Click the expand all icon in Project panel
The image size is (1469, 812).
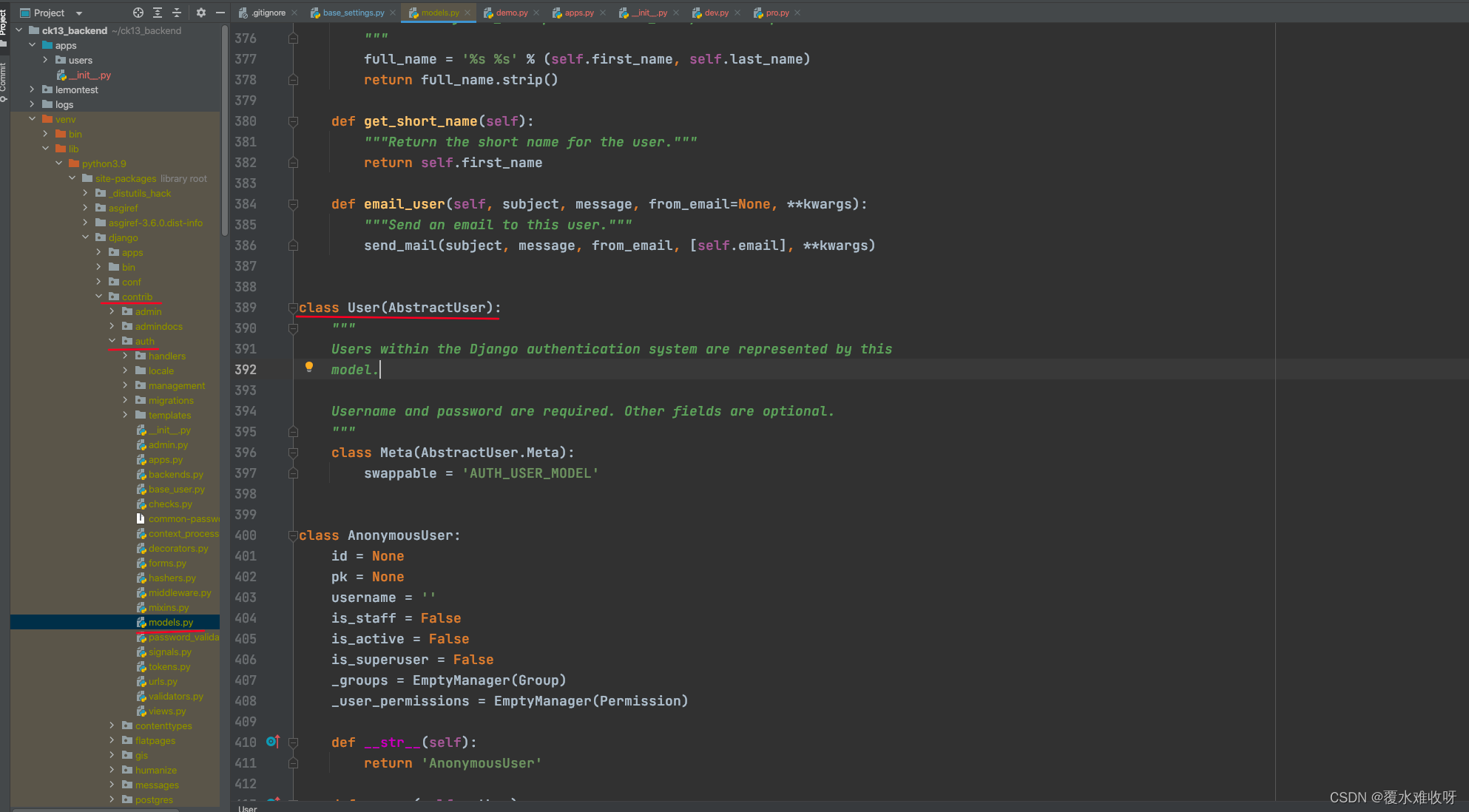(158, 13)
